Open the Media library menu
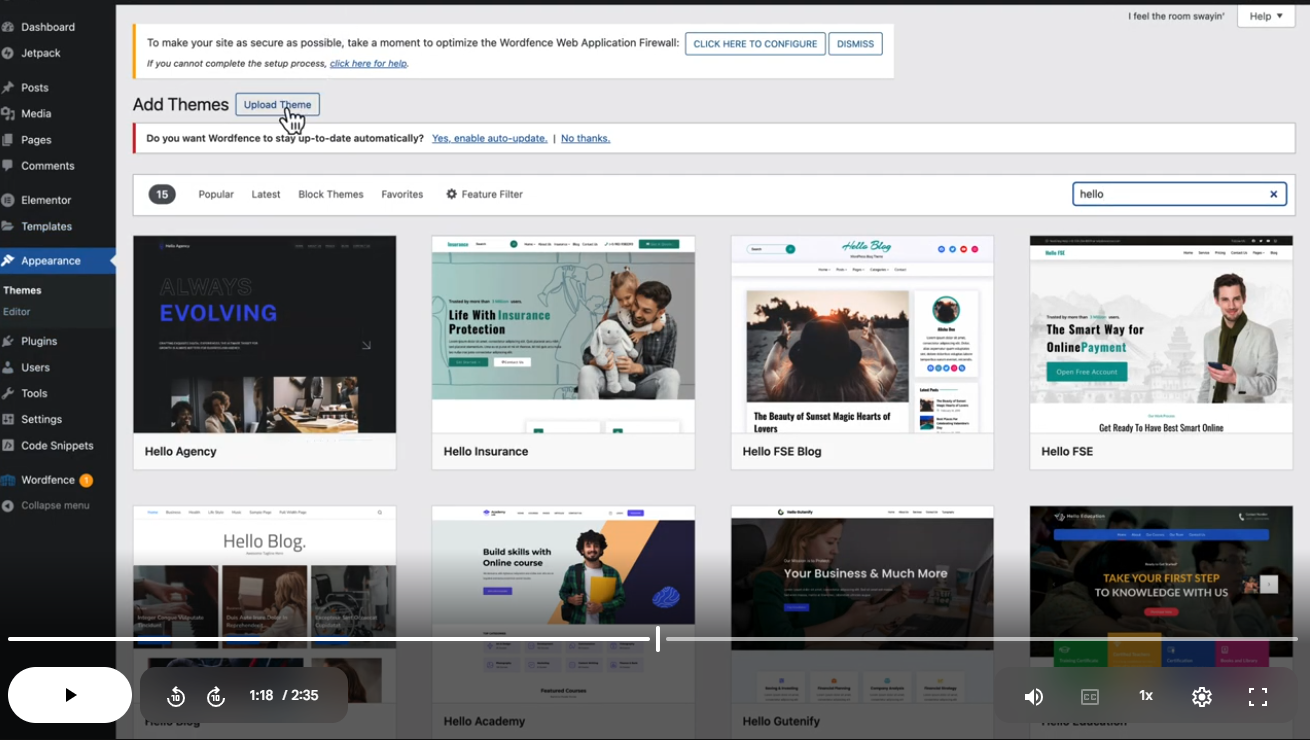1310x740 pixels. [36, 114]
